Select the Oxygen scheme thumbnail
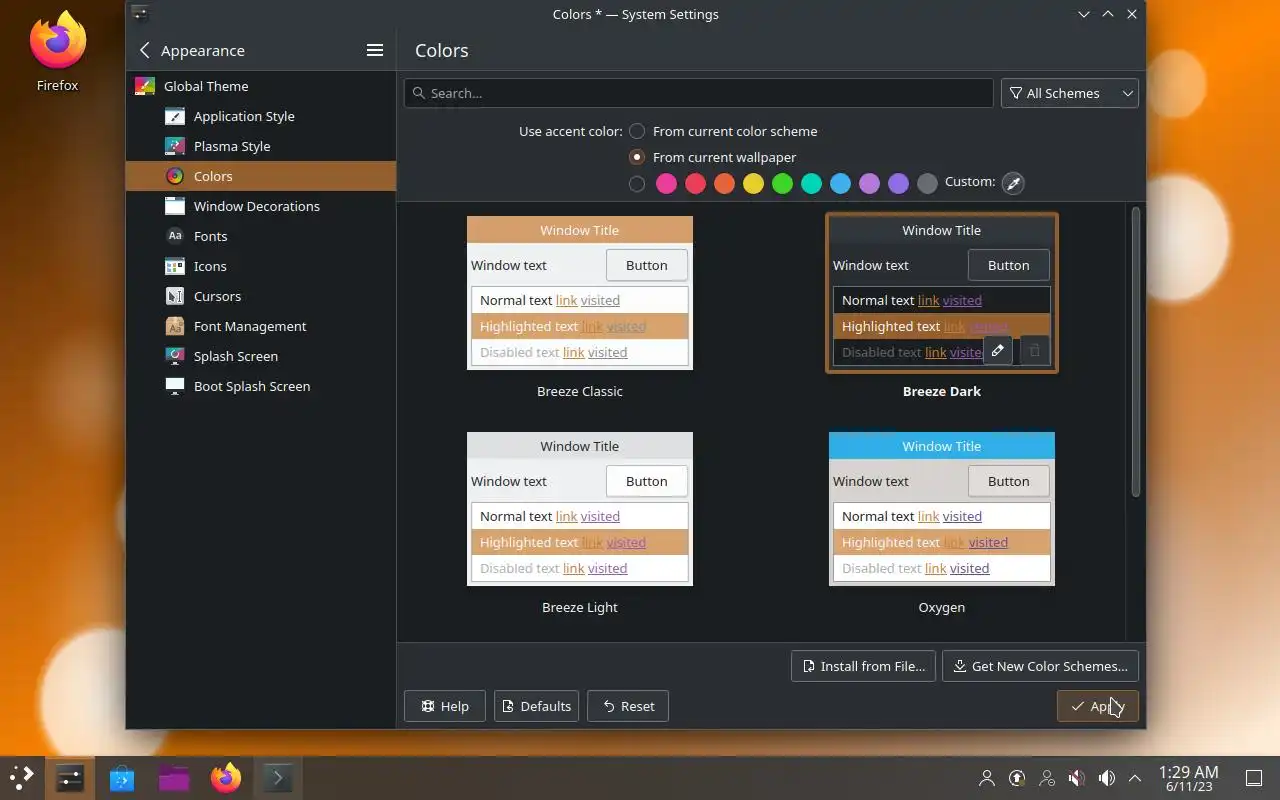1280x800 pixels. pos(942,509)
